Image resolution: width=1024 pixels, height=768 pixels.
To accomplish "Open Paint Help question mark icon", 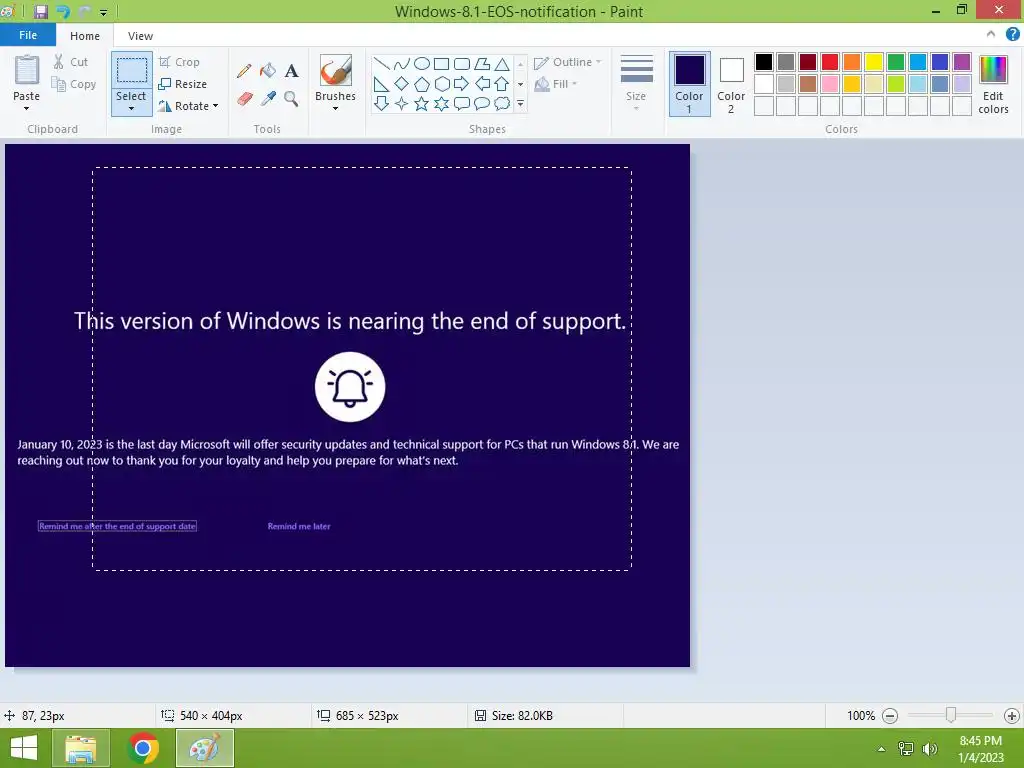I will coord(1012,35).
